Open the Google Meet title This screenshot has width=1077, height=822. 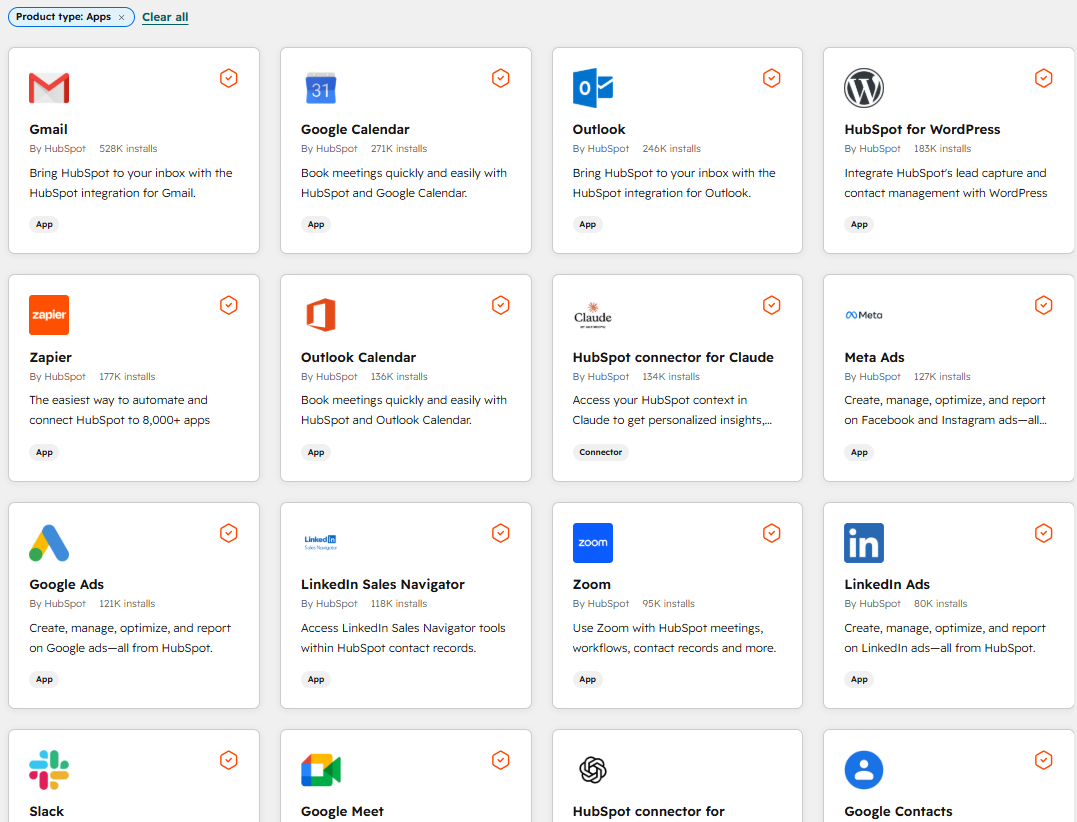[x=342, y=811]
